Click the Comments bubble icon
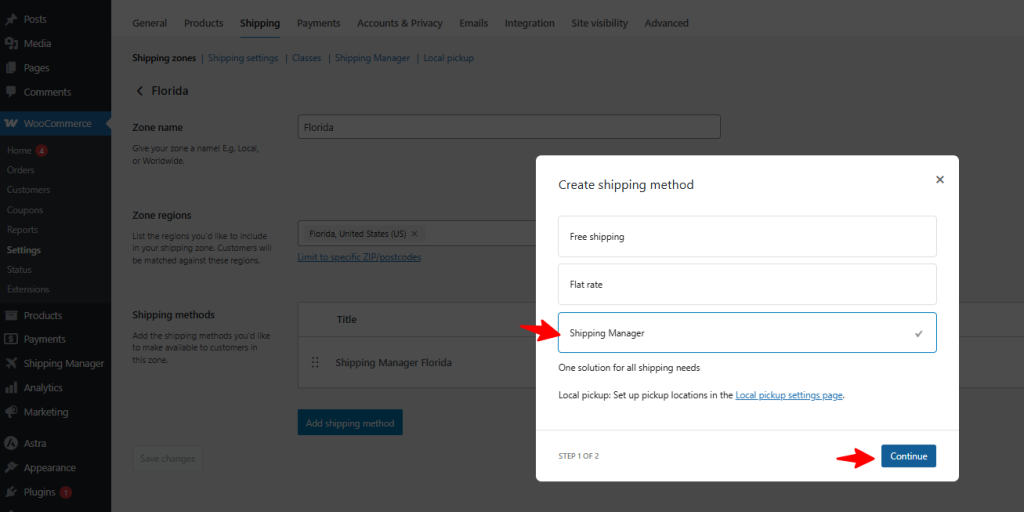Image resolution: width=1024 pixels, height=512 pixels. (11, 92)
